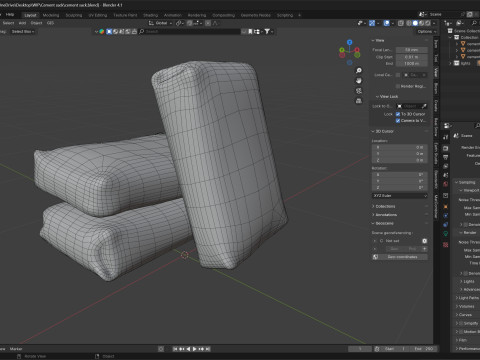
Task: Click the bookmark icon beside search
Action: tap(250, 32)
